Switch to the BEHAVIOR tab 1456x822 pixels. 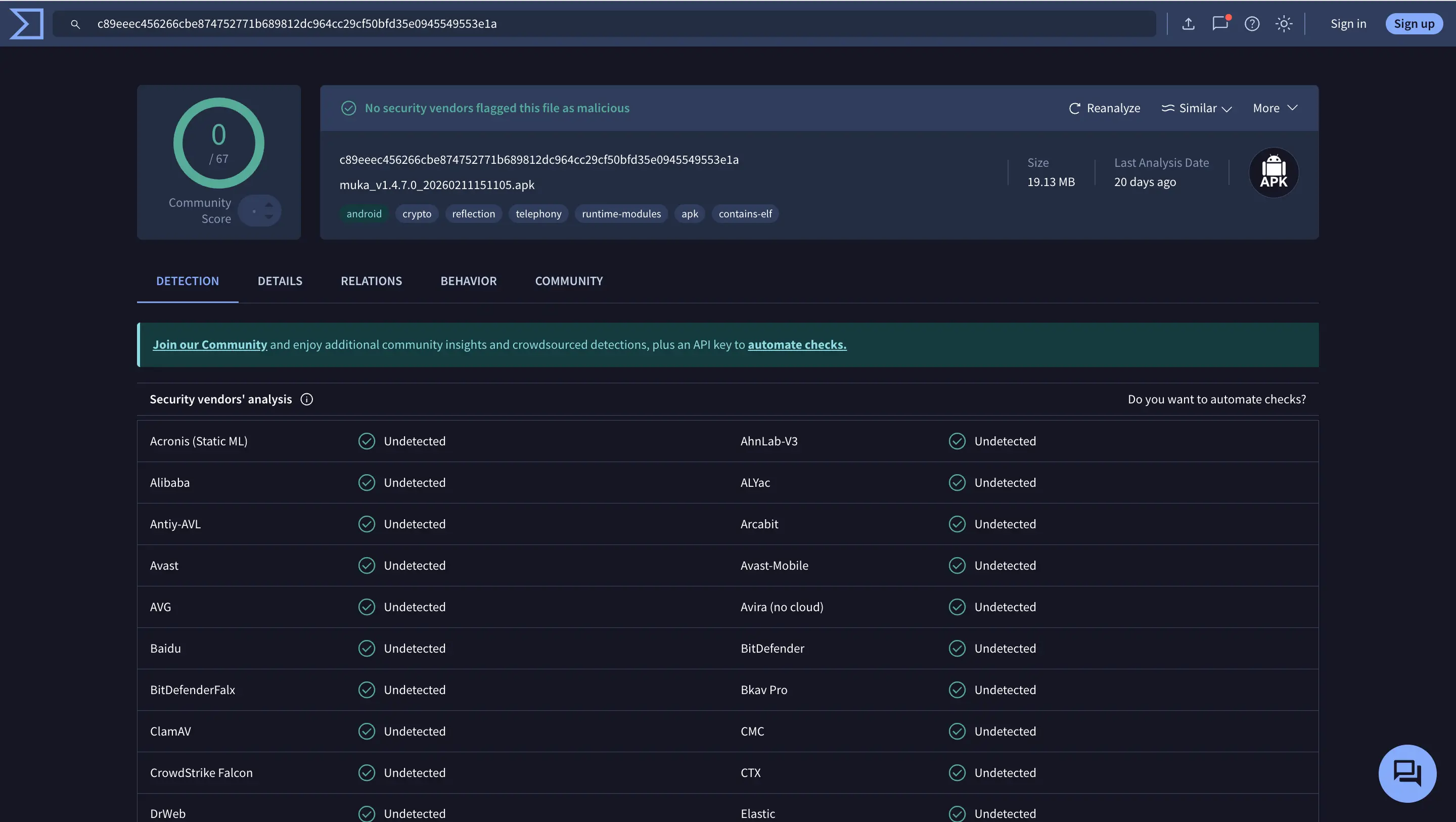tap(469, 281)
